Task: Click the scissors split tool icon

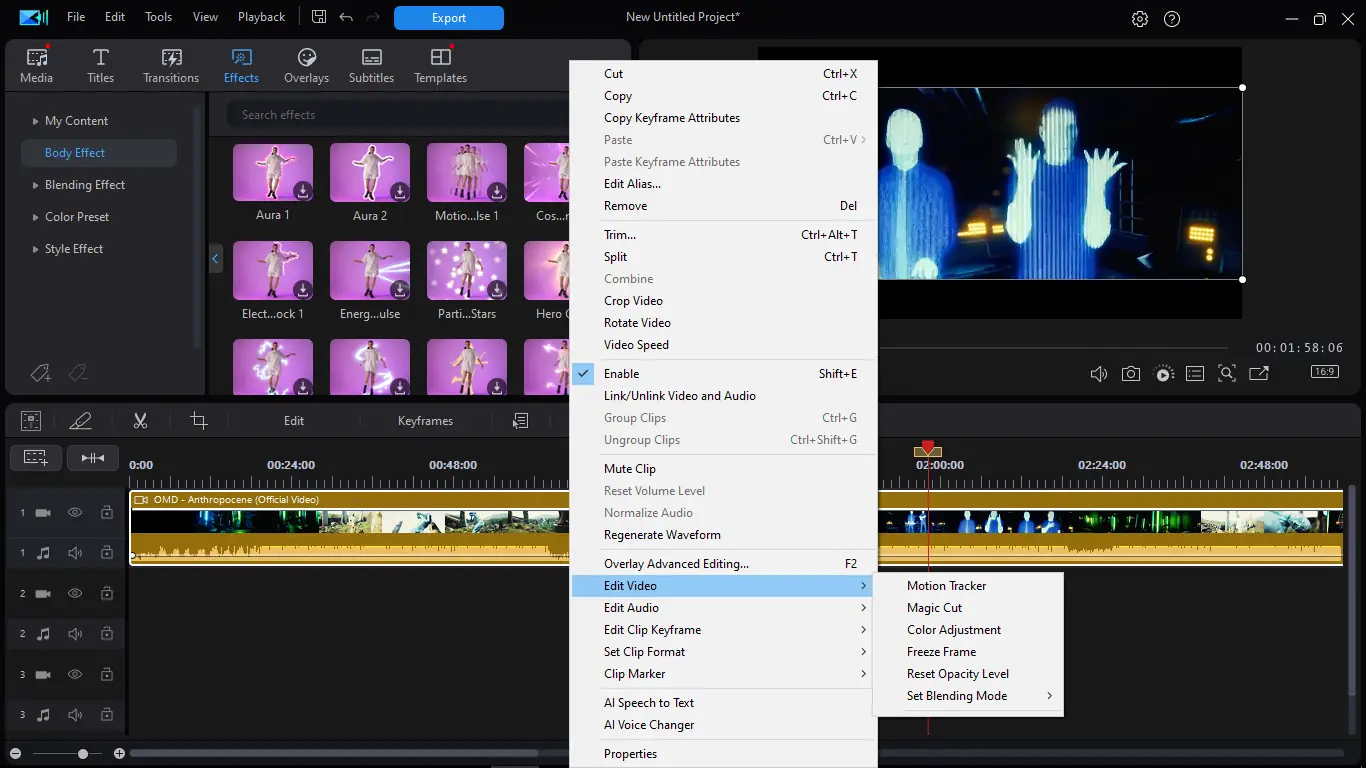Action: 140,421
